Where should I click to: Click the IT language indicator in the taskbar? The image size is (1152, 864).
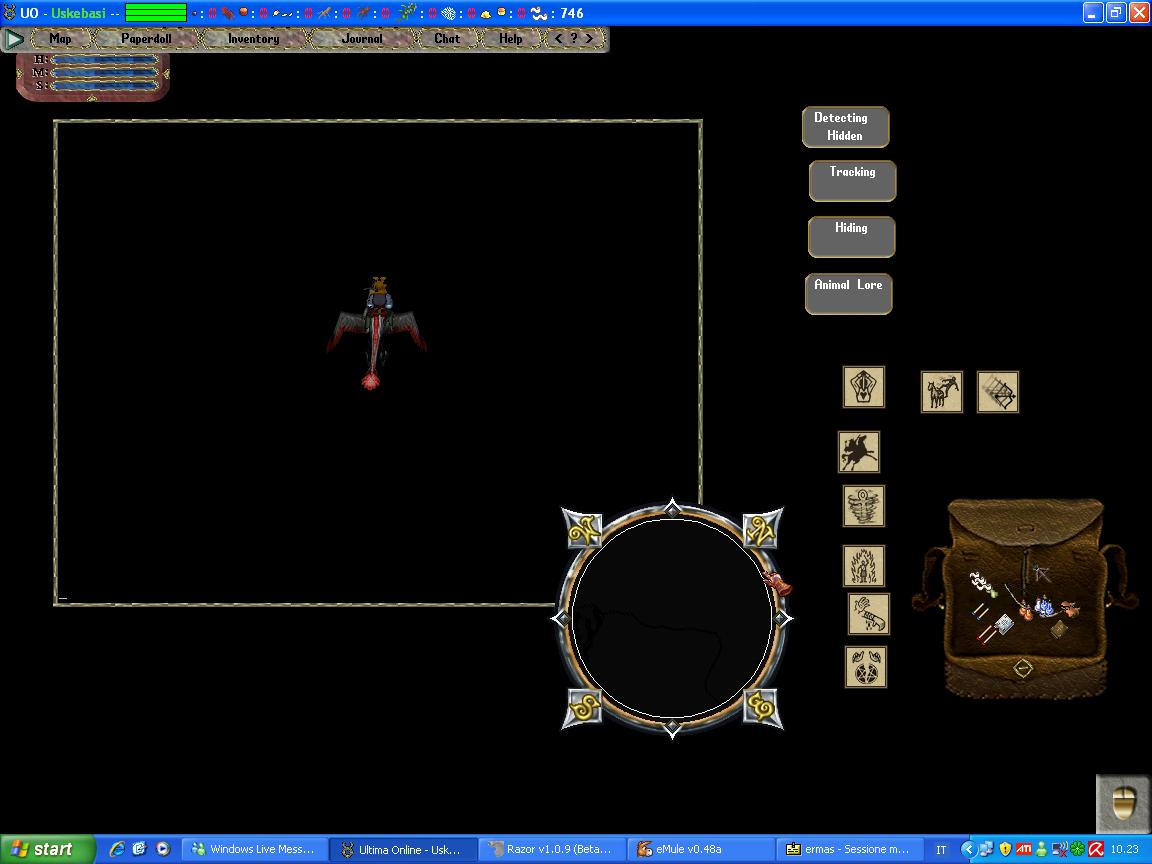click(x=941, y=850)
